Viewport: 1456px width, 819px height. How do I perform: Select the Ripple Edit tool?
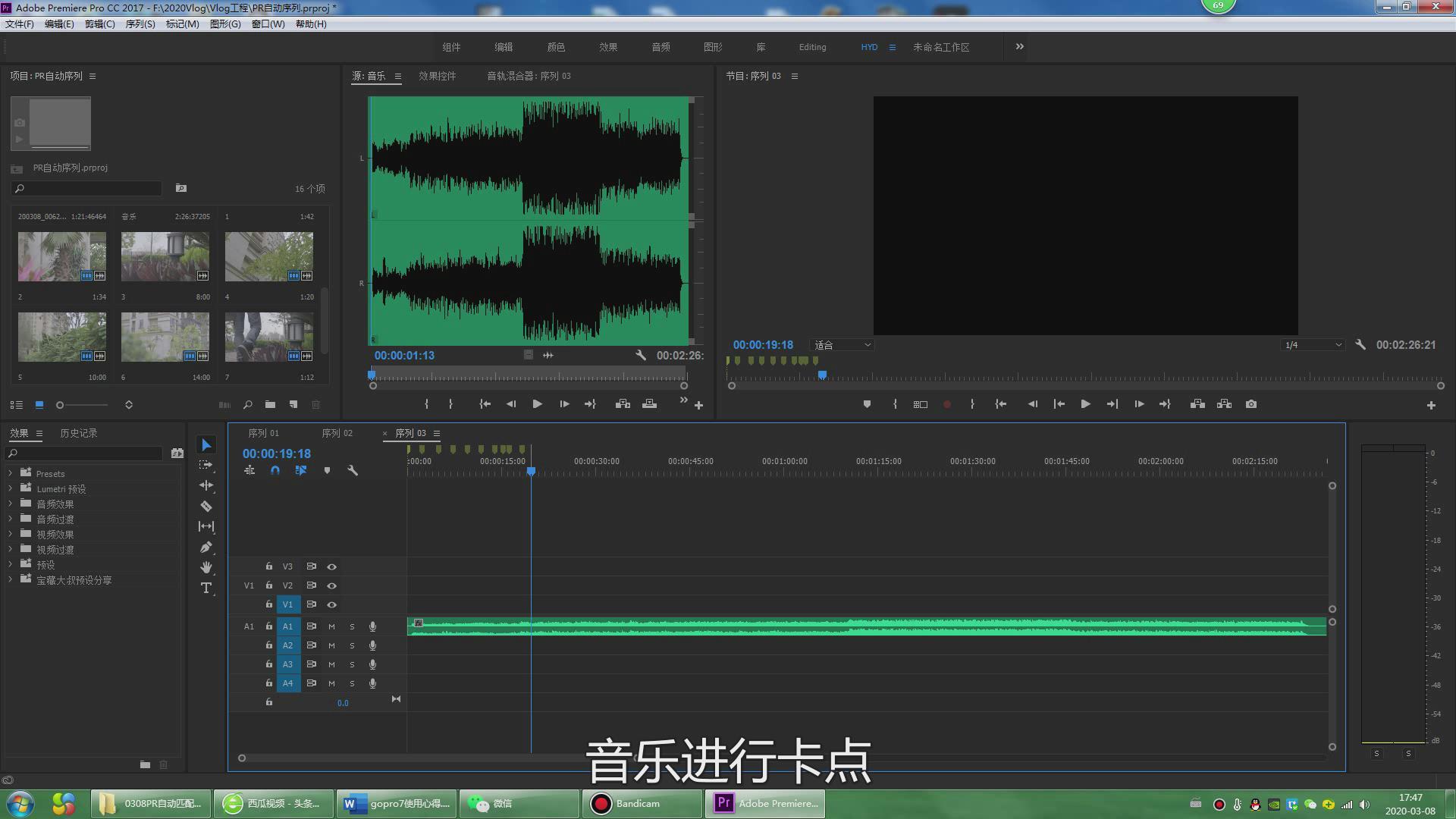click(x=206, y=485)
